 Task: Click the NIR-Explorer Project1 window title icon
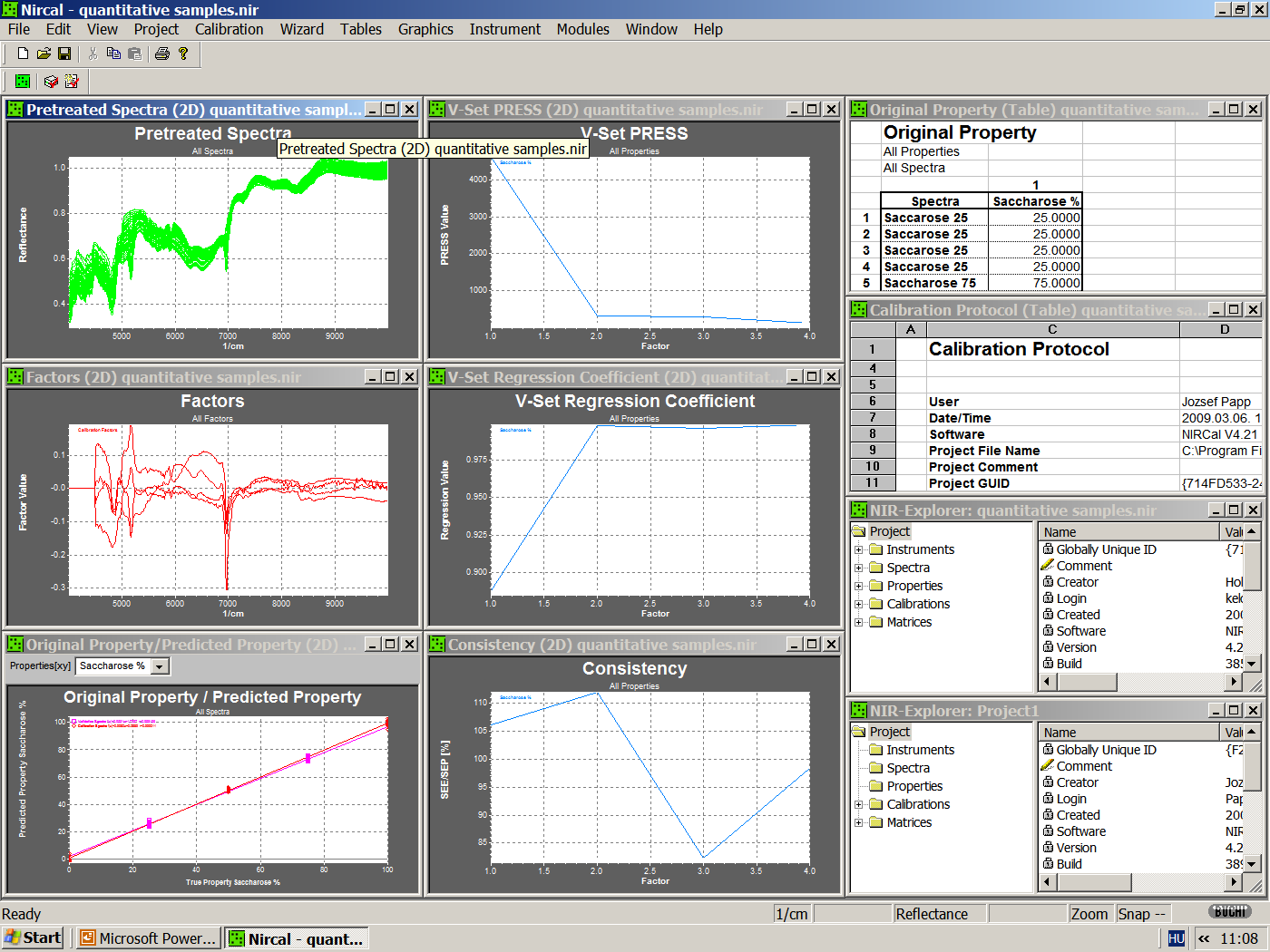pos(859,710)
